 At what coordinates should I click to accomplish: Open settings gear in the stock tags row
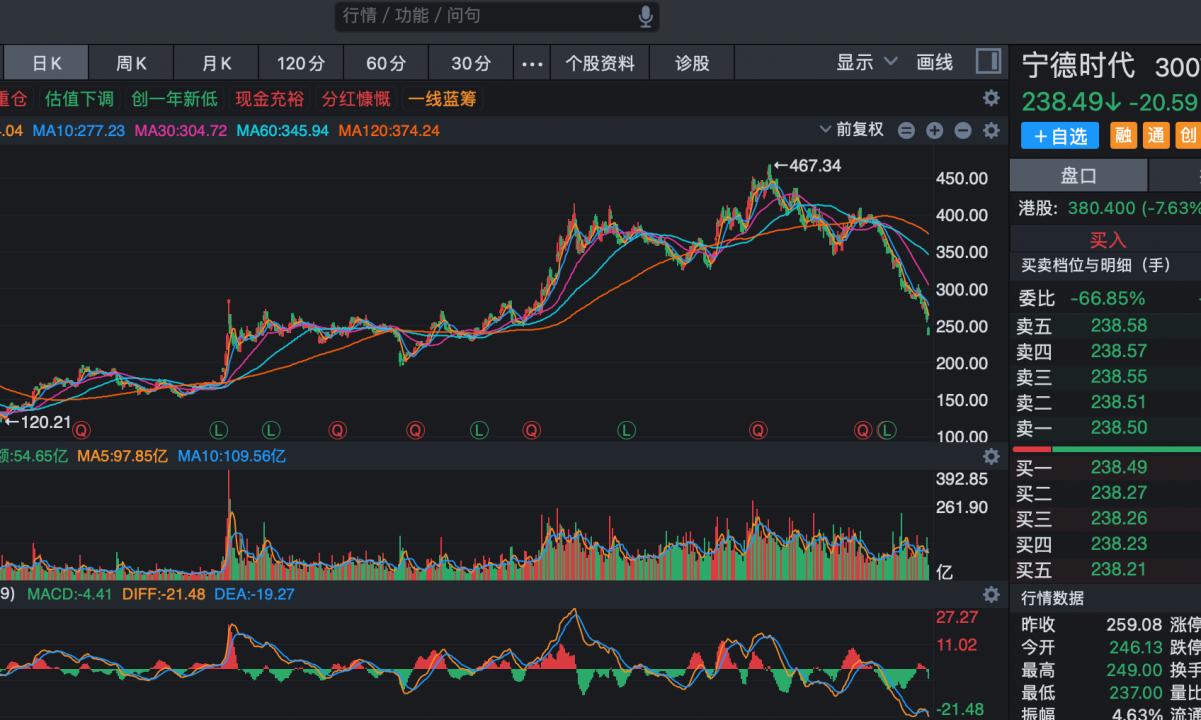[x=991, y=98]
